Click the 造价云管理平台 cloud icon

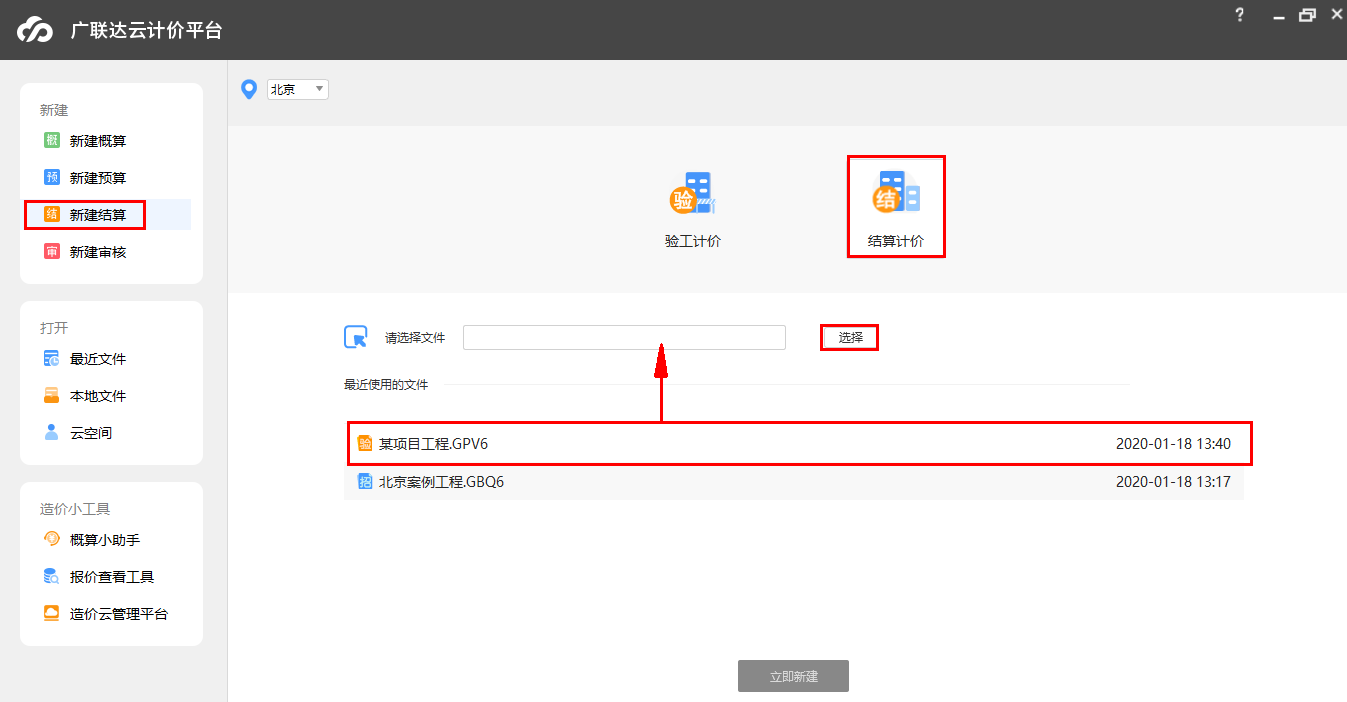pyautogui.click(x=52, y=613)
